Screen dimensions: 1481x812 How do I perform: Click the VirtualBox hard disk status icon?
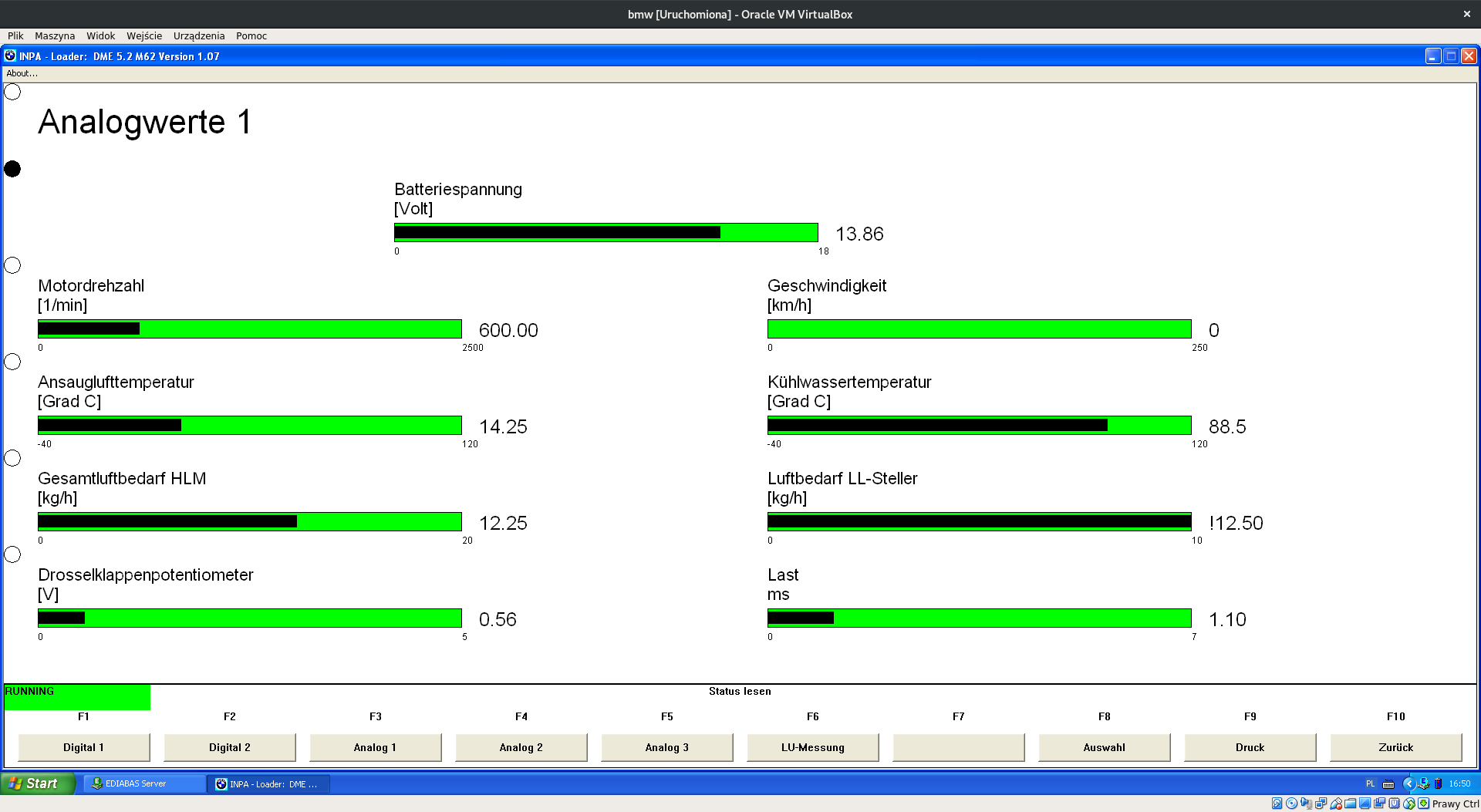1277,804
